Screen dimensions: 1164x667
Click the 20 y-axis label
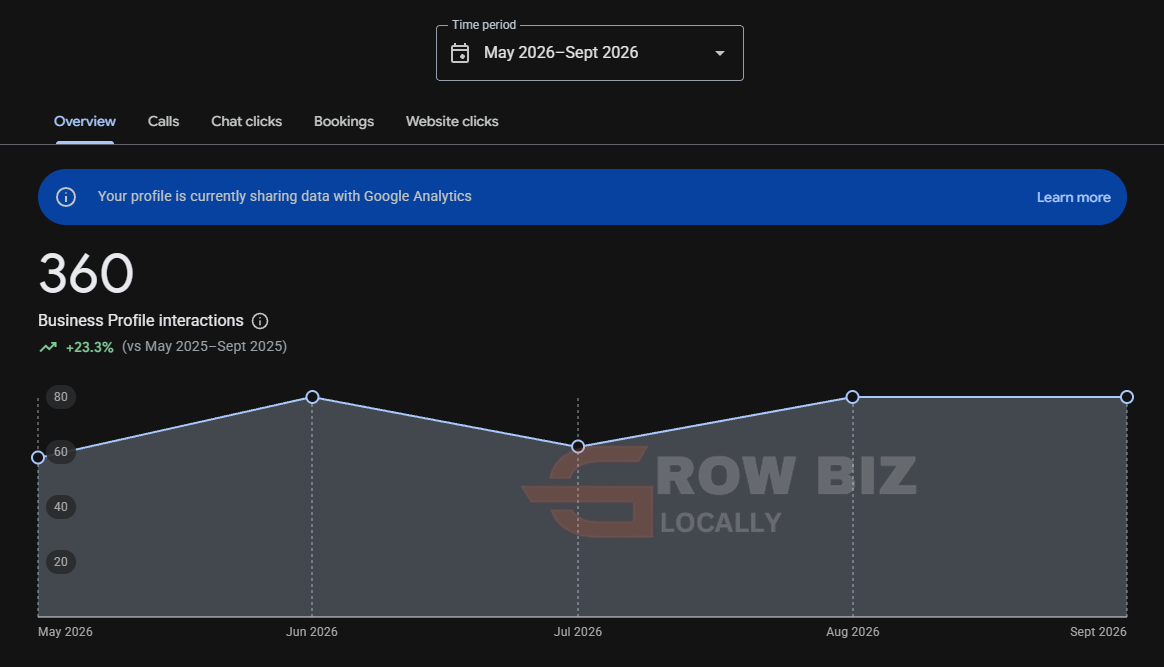61,562
